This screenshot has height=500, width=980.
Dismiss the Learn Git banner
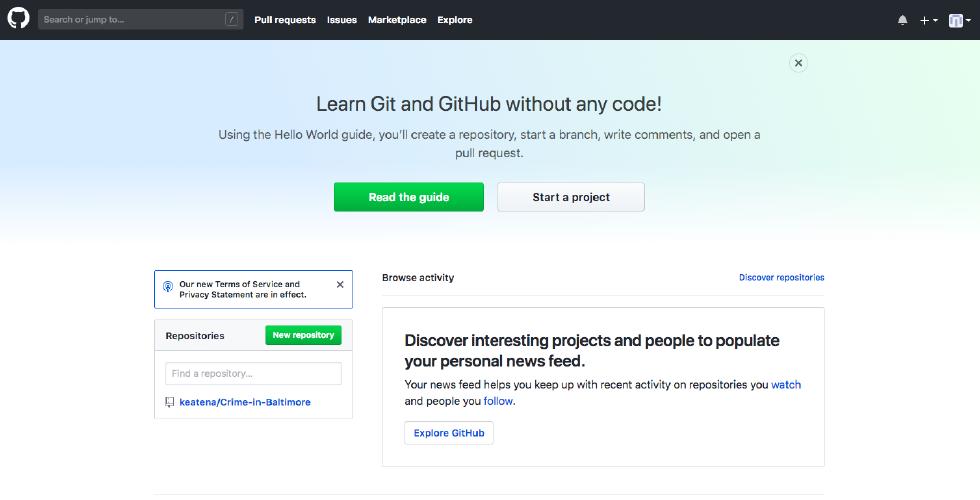click(x=798, y=63)
